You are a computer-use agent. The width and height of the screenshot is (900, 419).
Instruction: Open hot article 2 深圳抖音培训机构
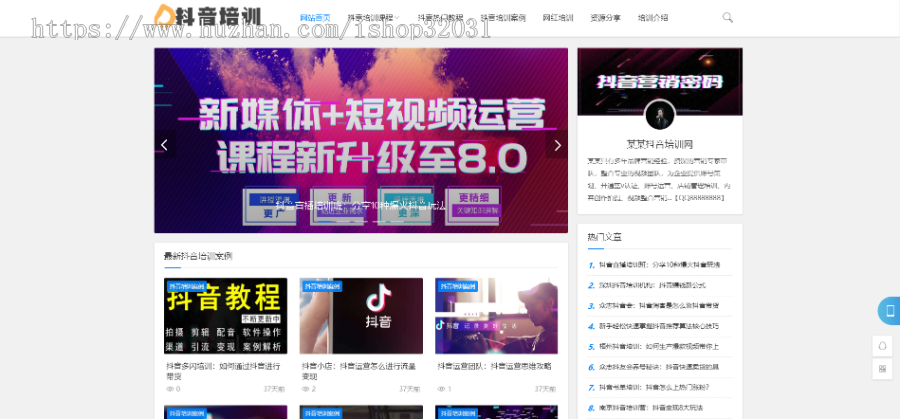(x=652, y=285)
